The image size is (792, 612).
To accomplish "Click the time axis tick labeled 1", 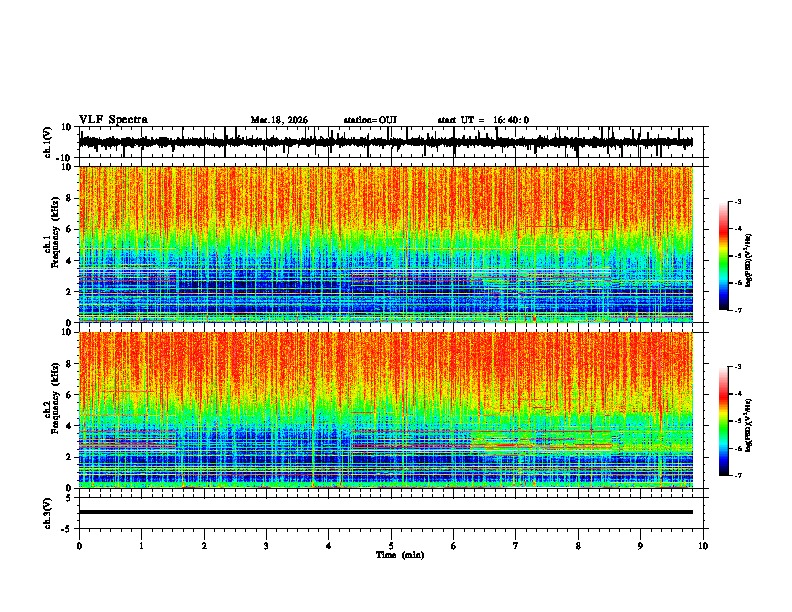I will click(141, 546).
